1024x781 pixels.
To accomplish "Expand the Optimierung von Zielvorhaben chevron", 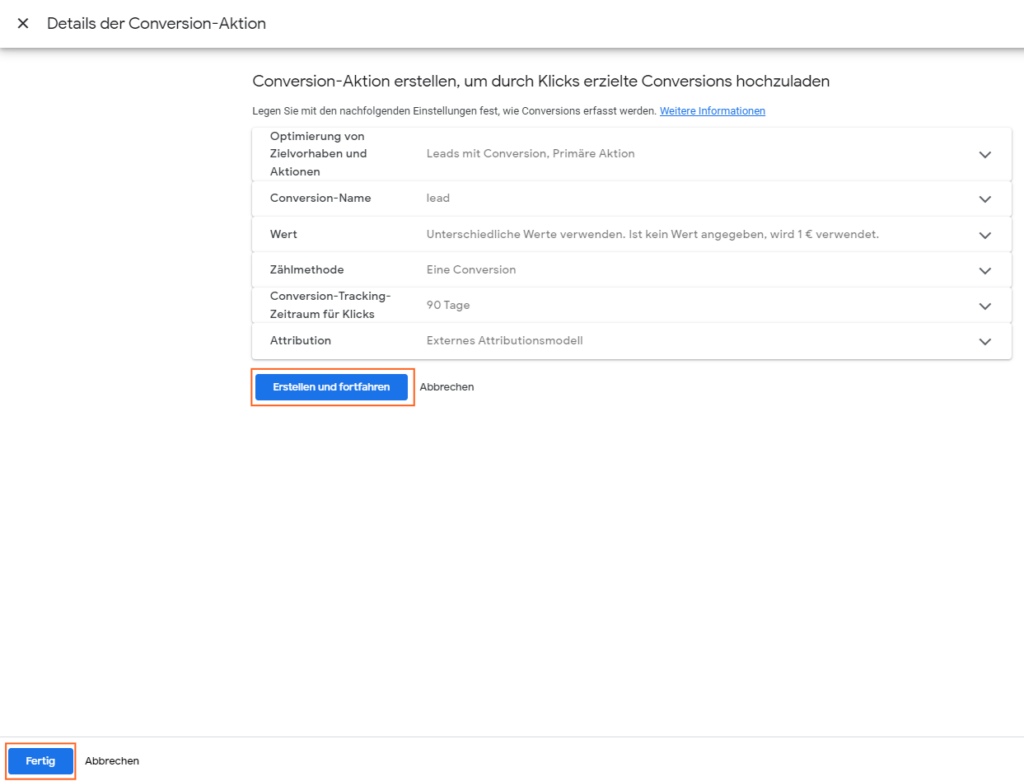I will point(985,155).
